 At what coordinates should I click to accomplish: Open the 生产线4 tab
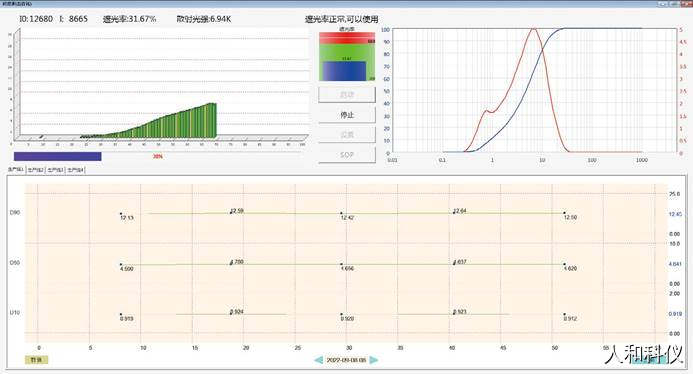click(75, 170)
